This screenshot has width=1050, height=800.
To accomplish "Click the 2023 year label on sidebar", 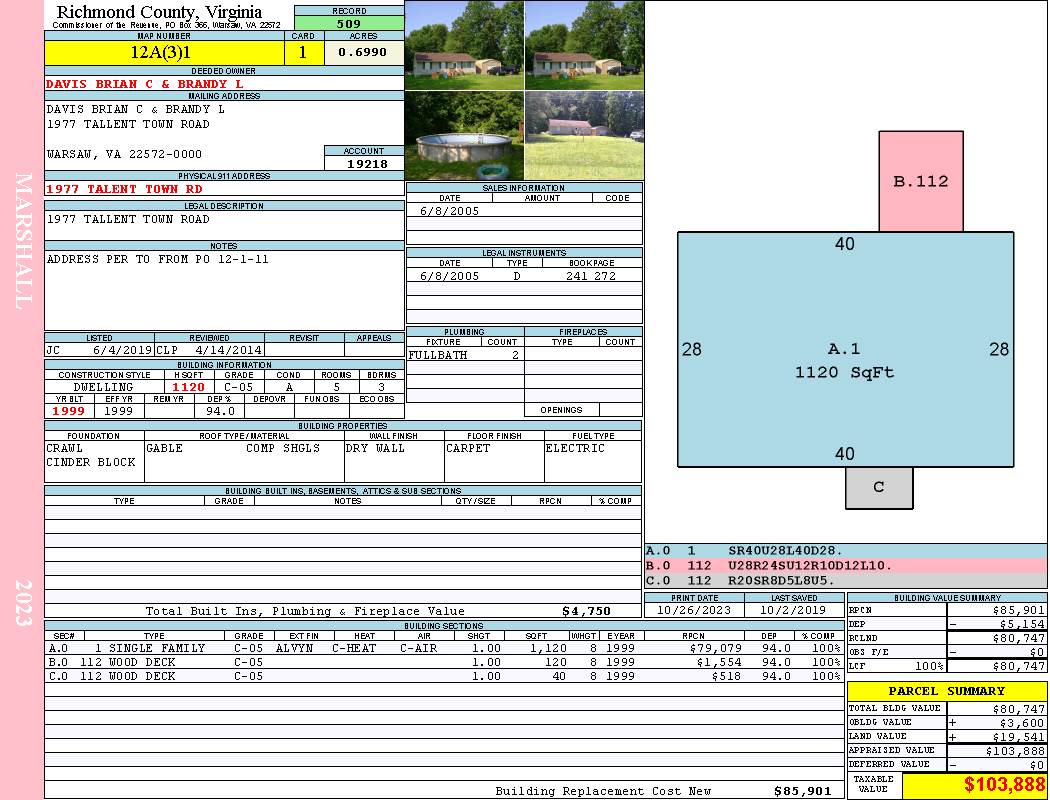I will point(23,603).
